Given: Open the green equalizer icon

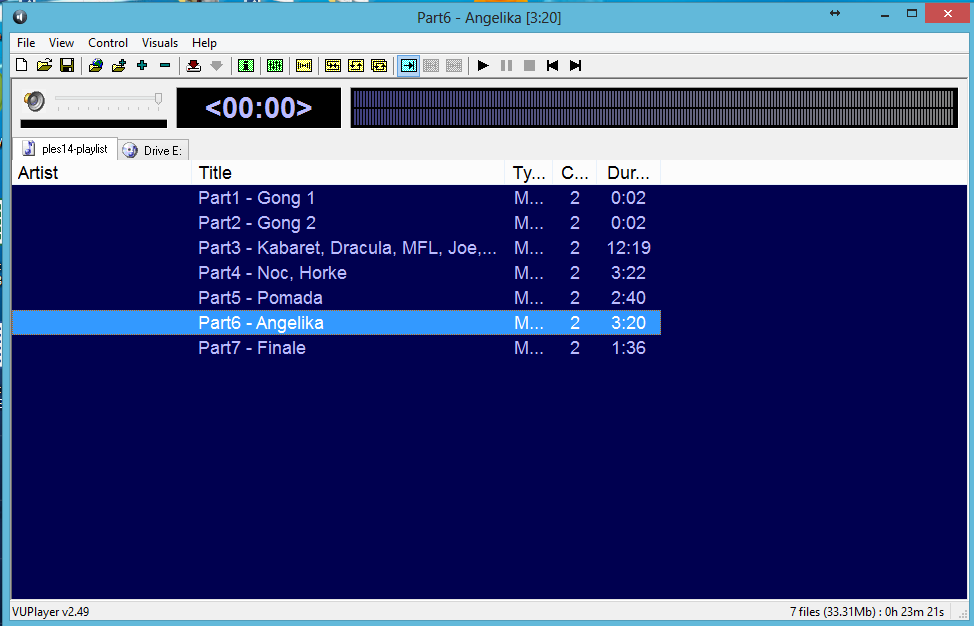Looking at the screenshot, I should coord(275,66).
